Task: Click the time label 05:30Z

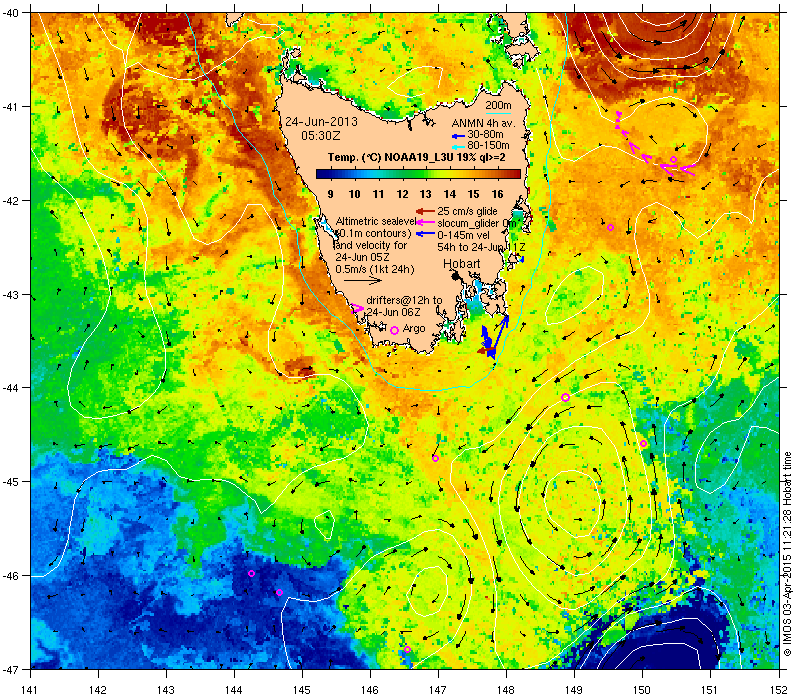Action: pos(320,136)
